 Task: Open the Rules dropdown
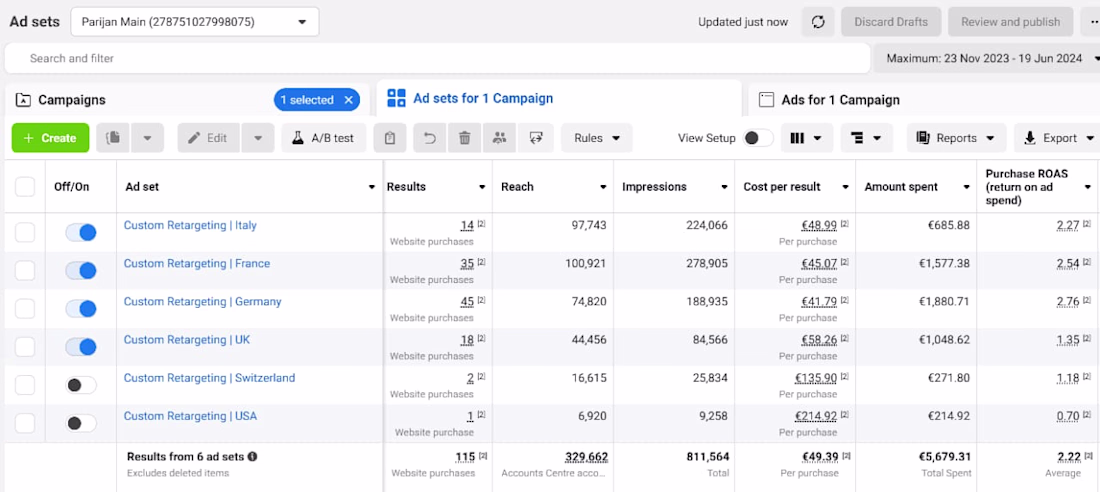pos(596,138)
